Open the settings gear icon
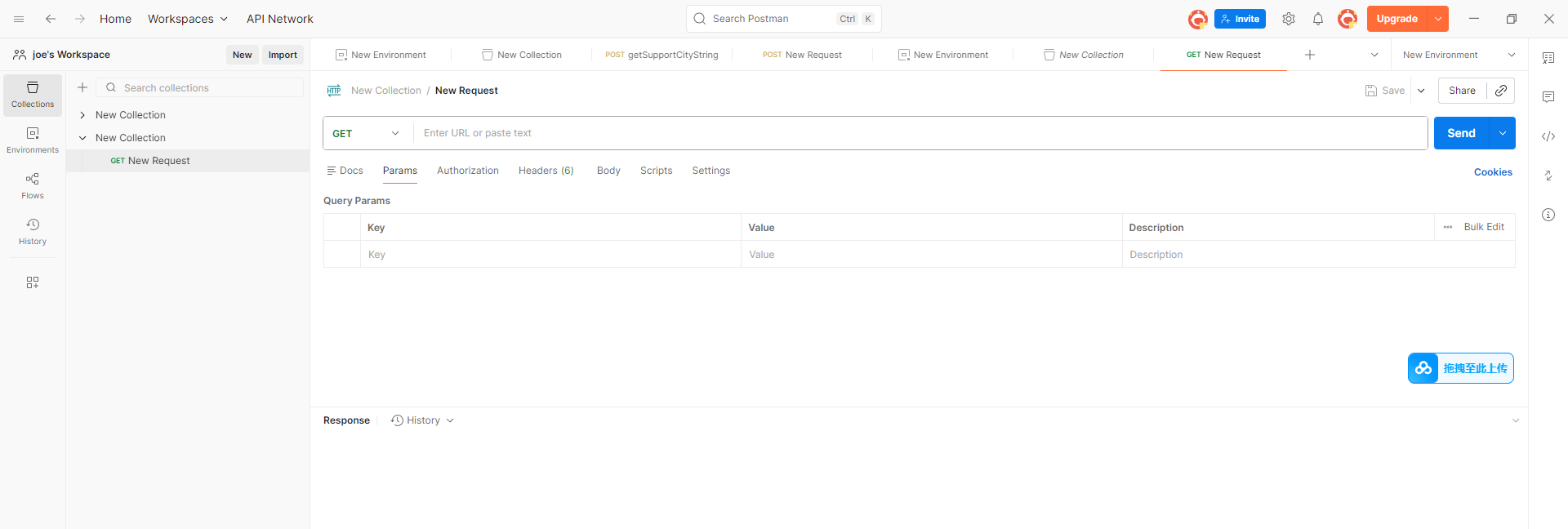The height and width of the screenshot is (529, 1568). [x=1289, y=19]
